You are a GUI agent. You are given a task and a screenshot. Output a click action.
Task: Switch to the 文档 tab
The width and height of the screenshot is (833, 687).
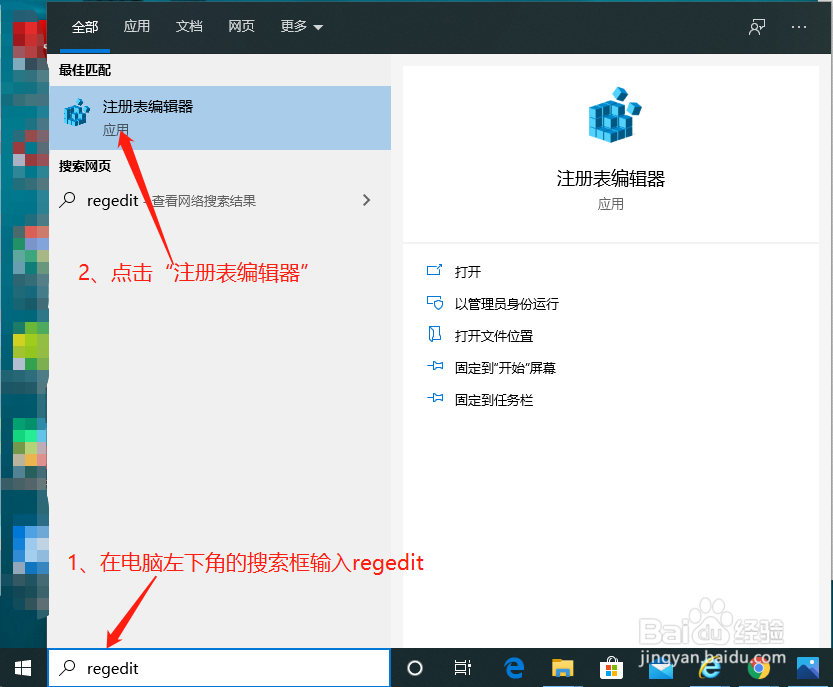pyautogui.click(x=189, y=27)
